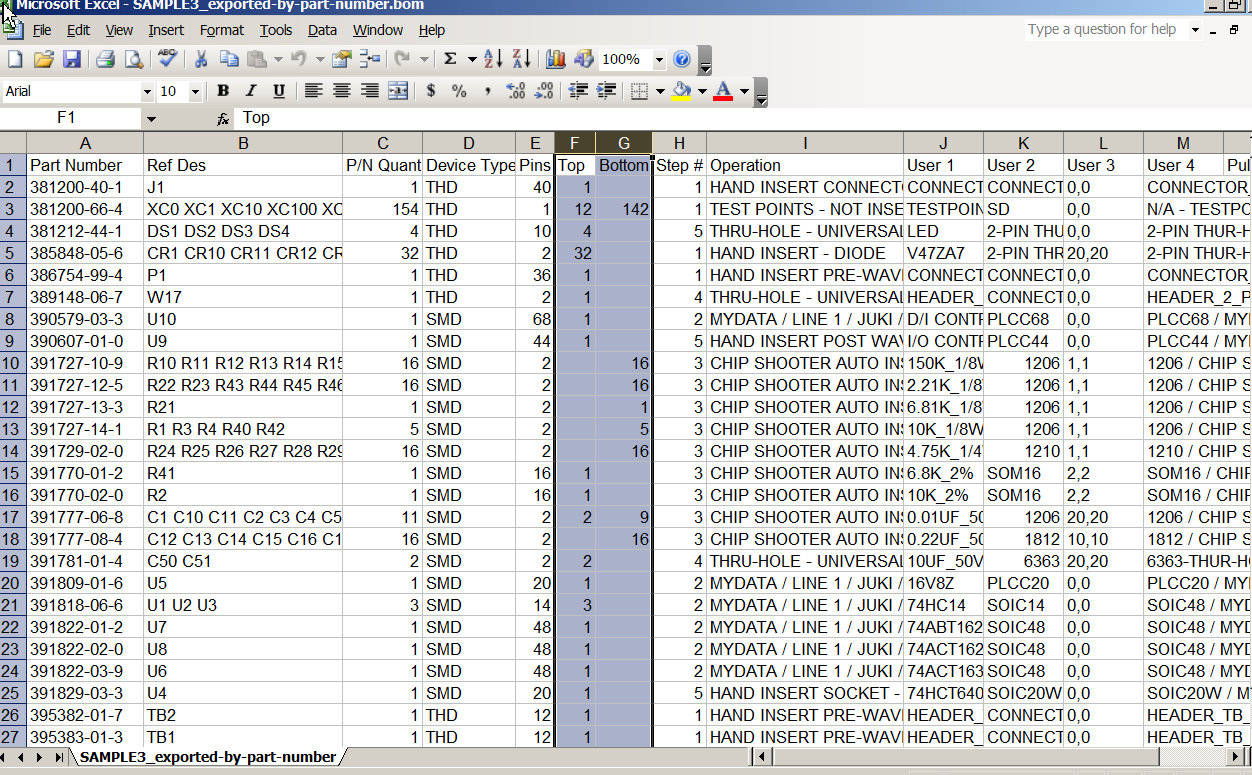The image size is (1252, 775).
Task: Toggle underline formatting
Action: [279, 91]
